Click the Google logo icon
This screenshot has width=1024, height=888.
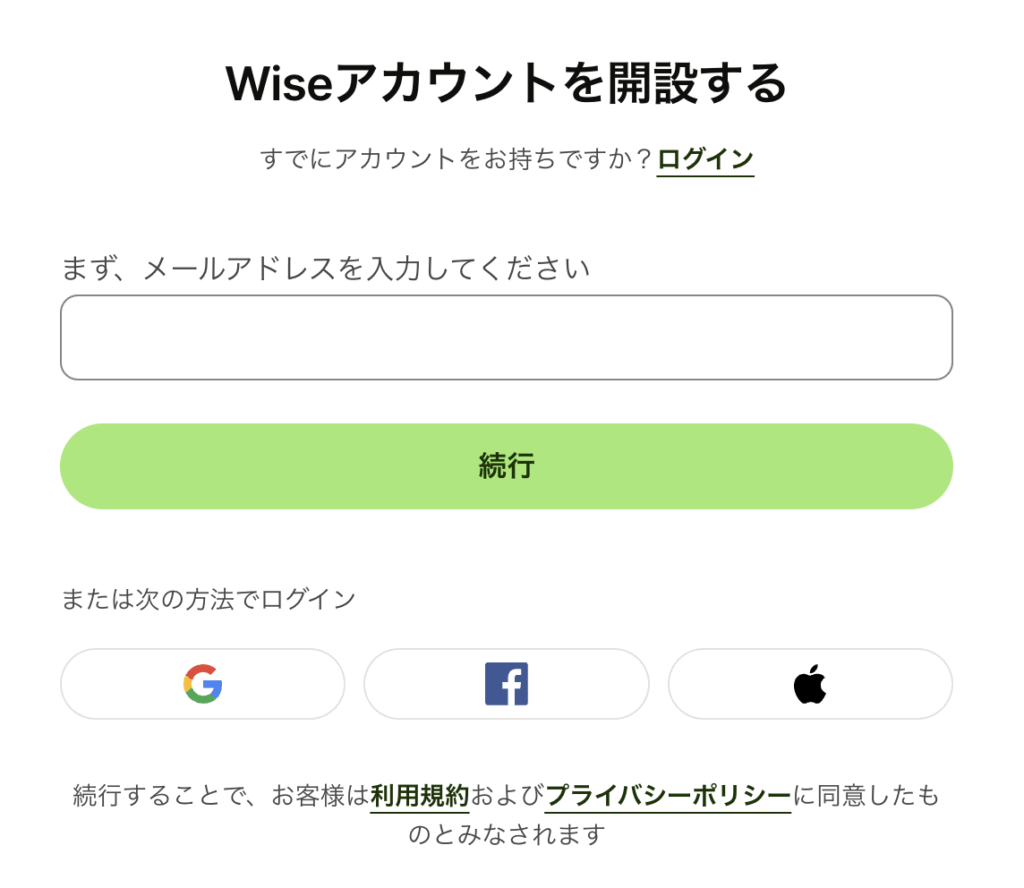(x=202, y=684)
